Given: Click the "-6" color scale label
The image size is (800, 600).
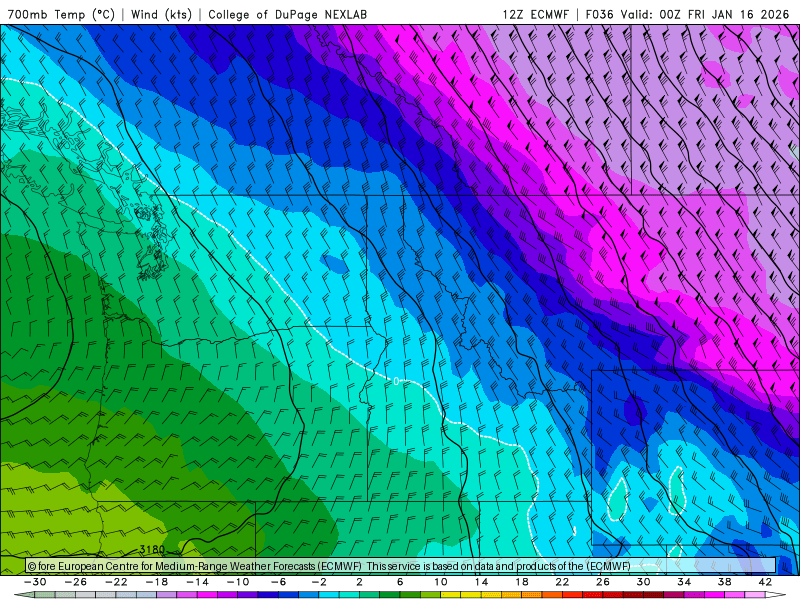Looking at the screenshot, I should [x=279, y=582].
